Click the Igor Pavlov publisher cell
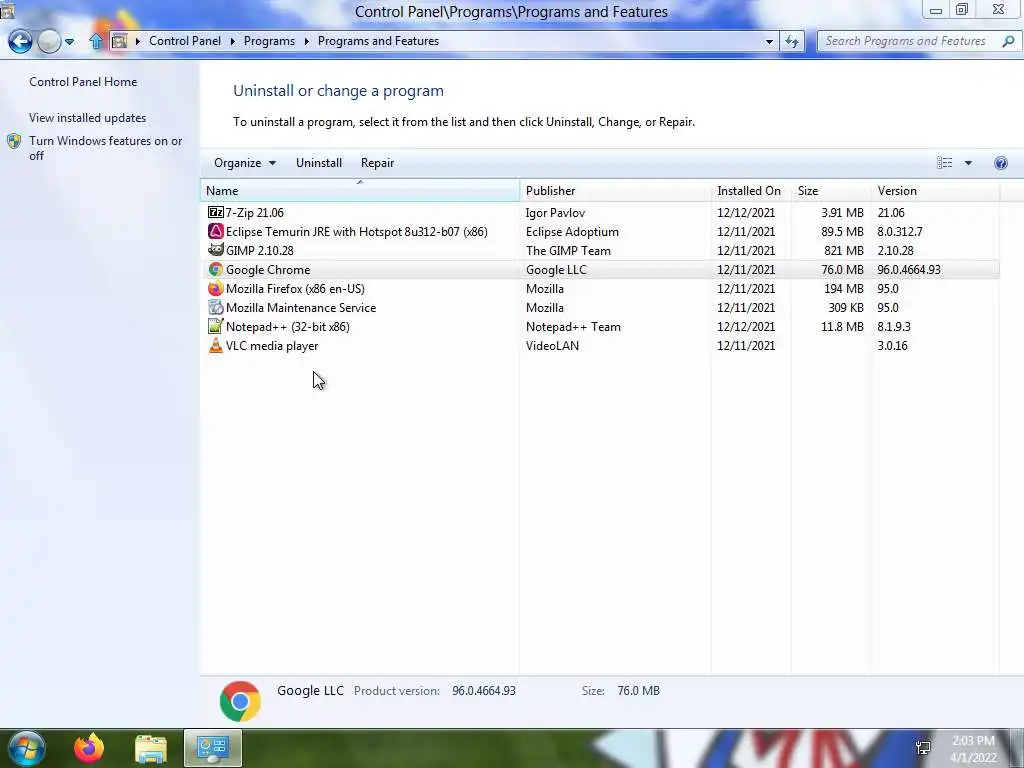Image resolution: width=1024 pixels, height=768 pixels. point(556,213)
